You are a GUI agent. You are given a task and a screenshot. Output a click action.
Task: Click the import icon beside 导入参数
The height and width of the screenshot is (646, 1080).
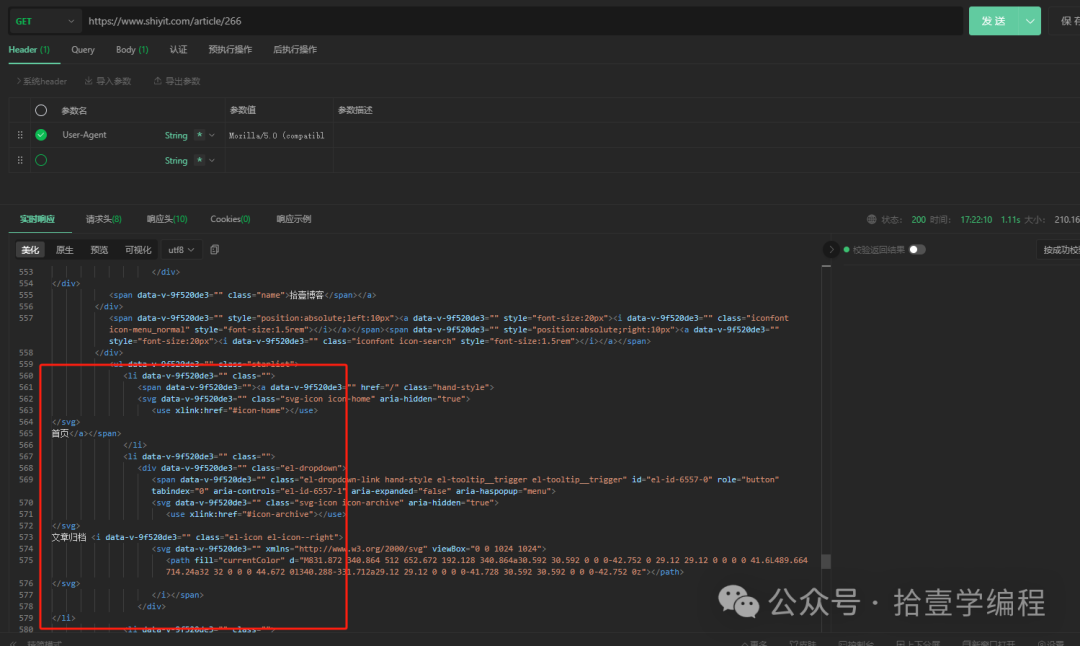(x=89, y=81)
